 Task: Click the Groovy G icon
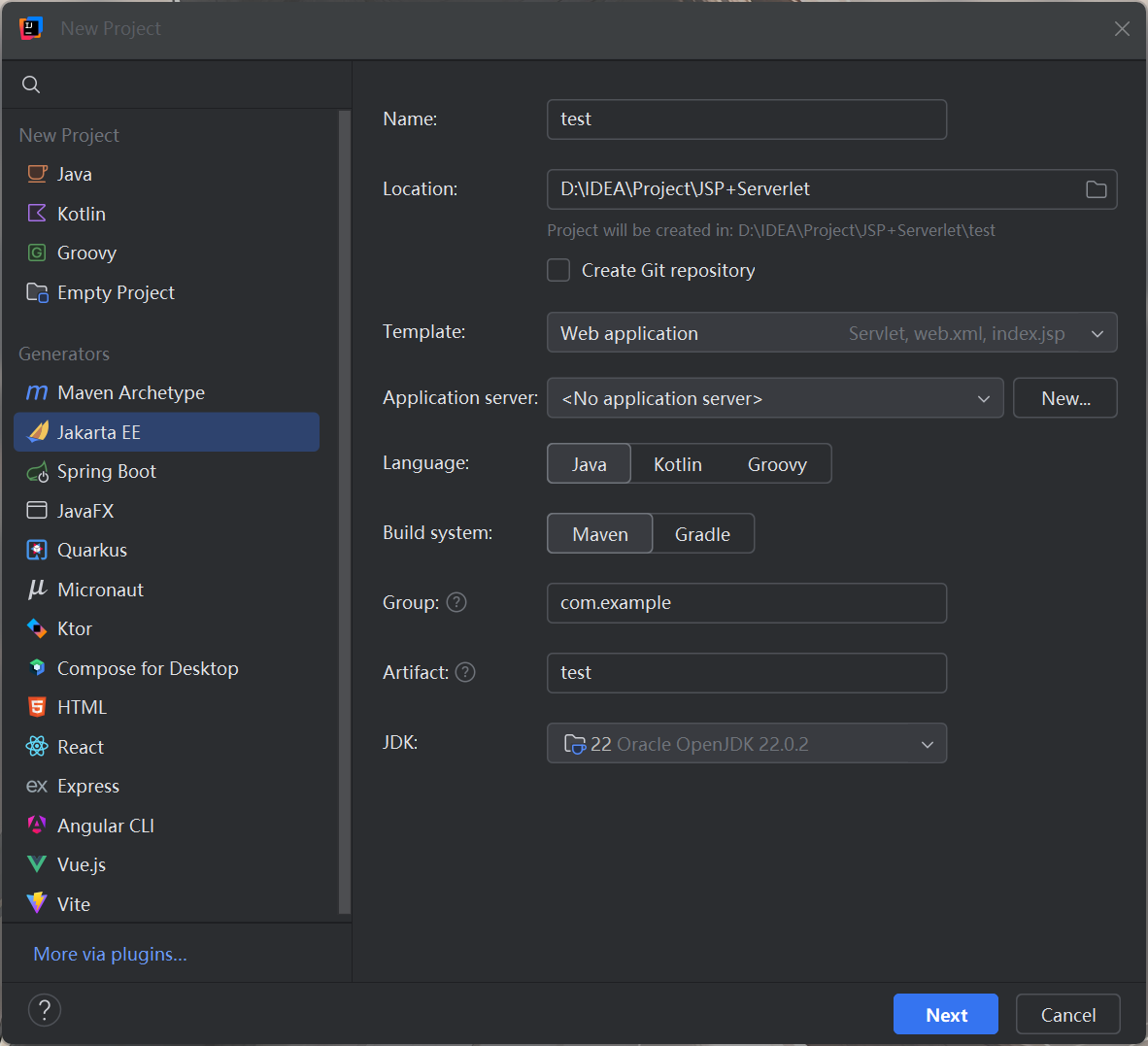click(37, 253)
